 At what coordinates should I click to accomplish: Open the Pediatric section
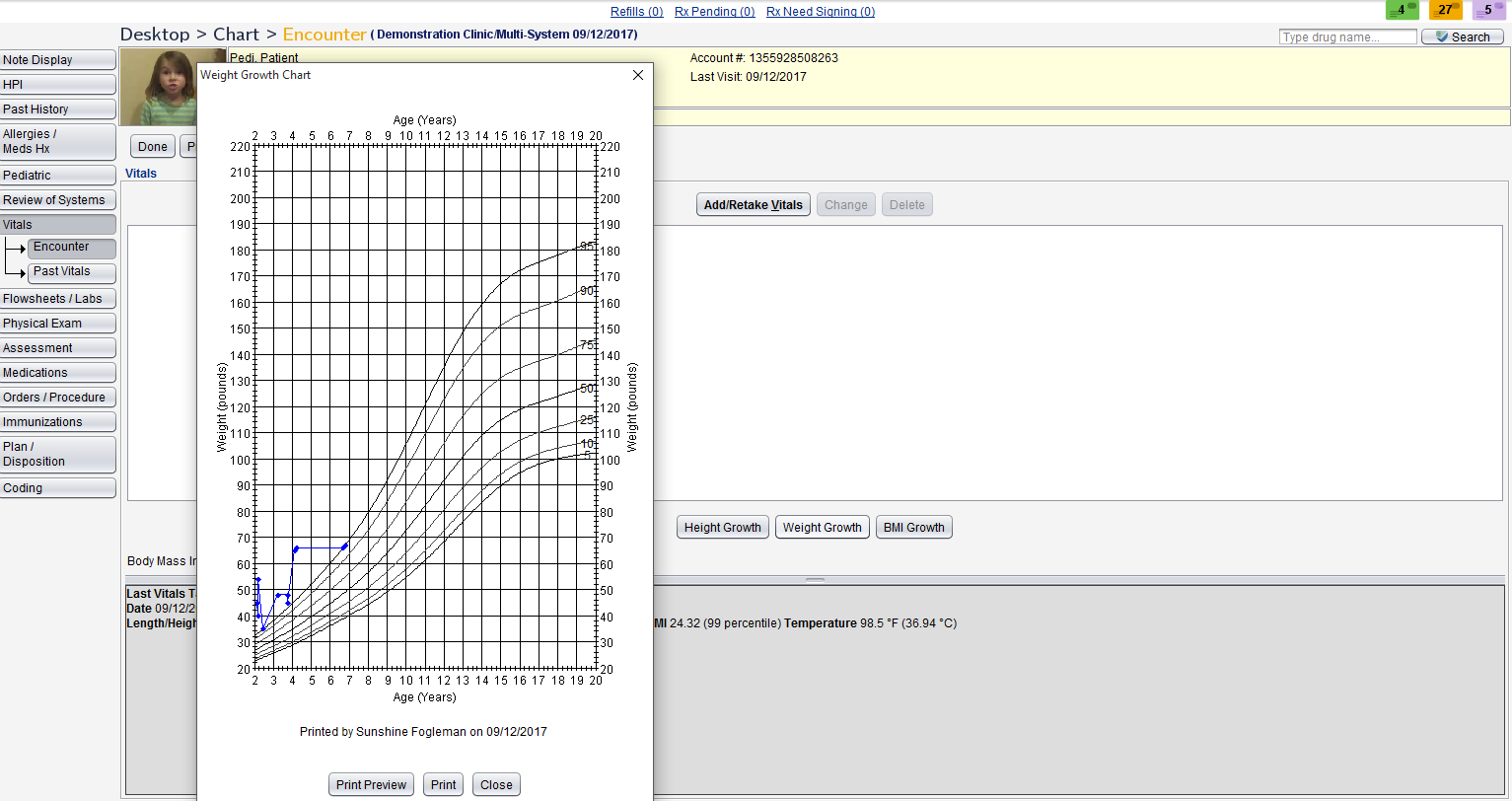58,176
